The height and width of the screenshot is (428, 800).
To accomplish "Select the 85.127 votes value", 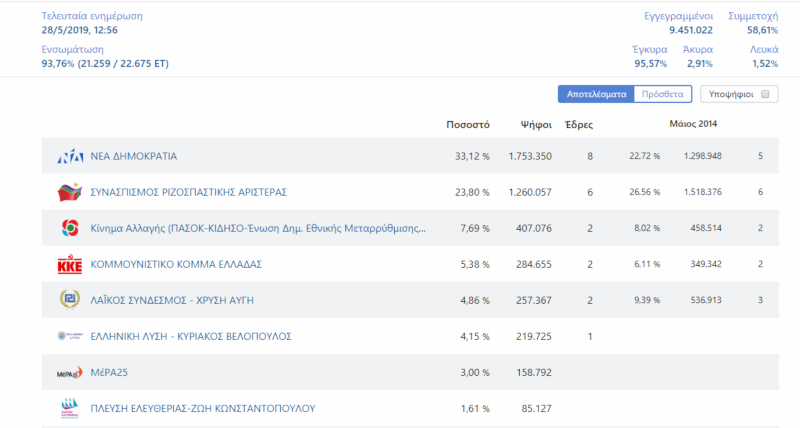I will click(x=536, y=408).
